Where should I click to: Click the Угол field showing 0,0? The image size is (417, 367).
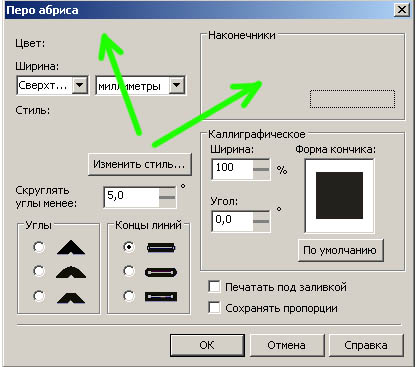[x=232, y=221]
